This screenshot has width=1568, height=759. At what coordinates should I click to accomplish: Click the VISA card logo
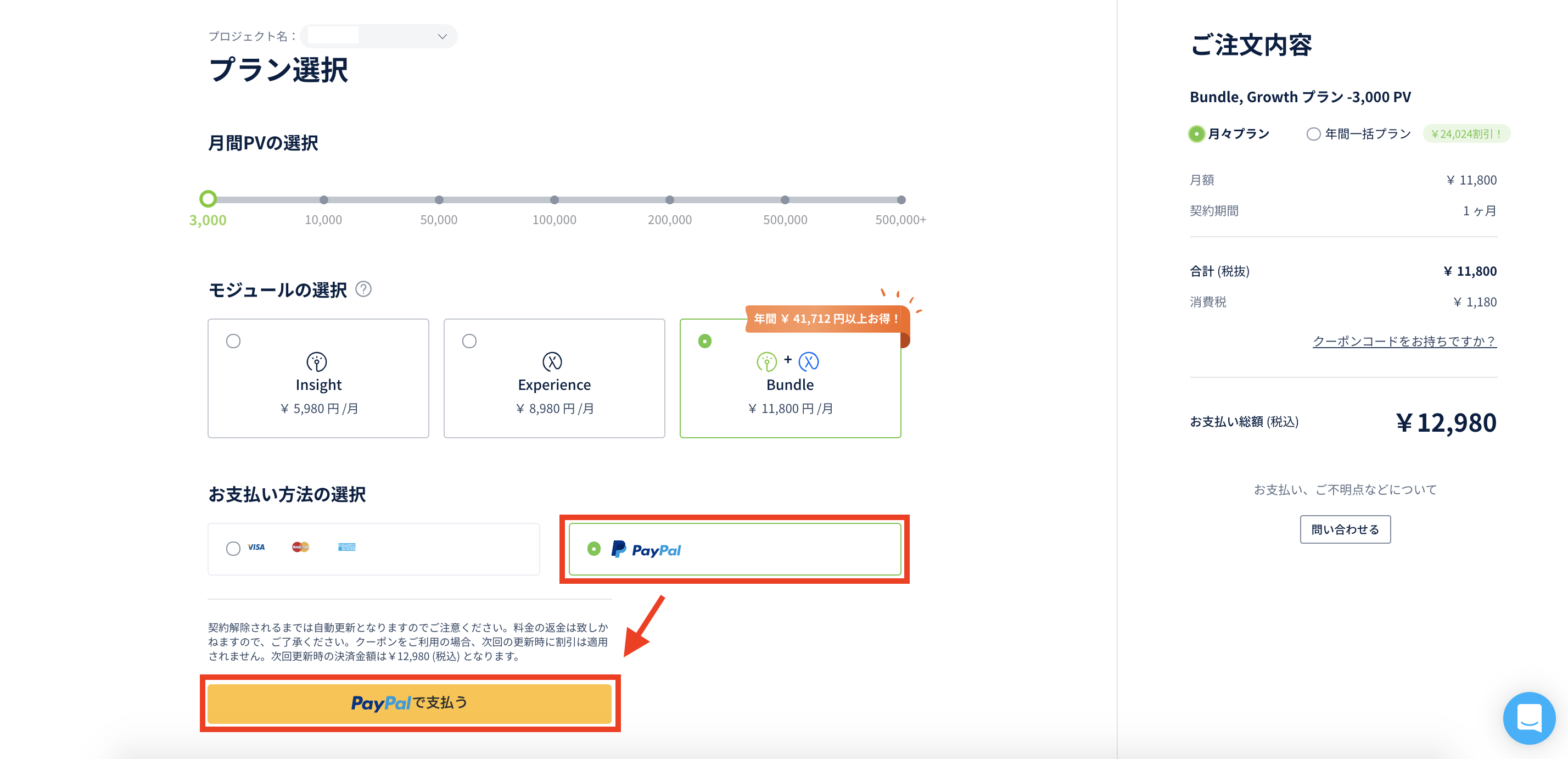pyautogui.click(x=256, y=547)
